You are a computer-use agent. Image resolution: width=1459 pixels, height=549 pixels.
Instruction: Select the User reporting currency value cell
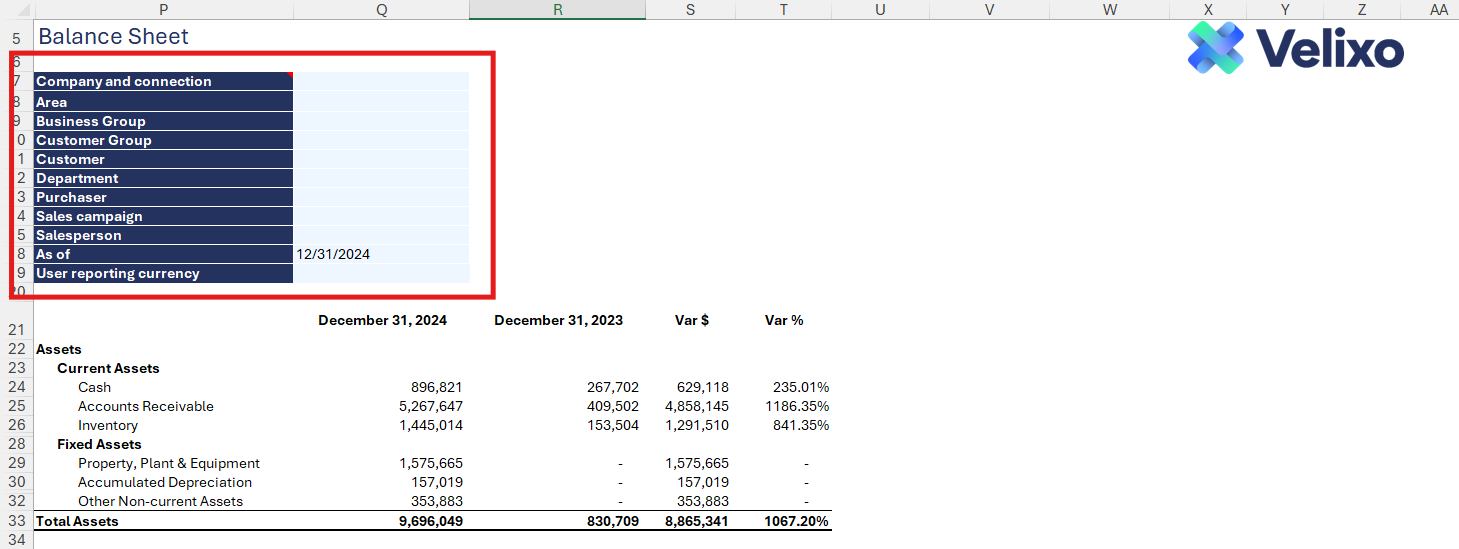tap(381, 273)
